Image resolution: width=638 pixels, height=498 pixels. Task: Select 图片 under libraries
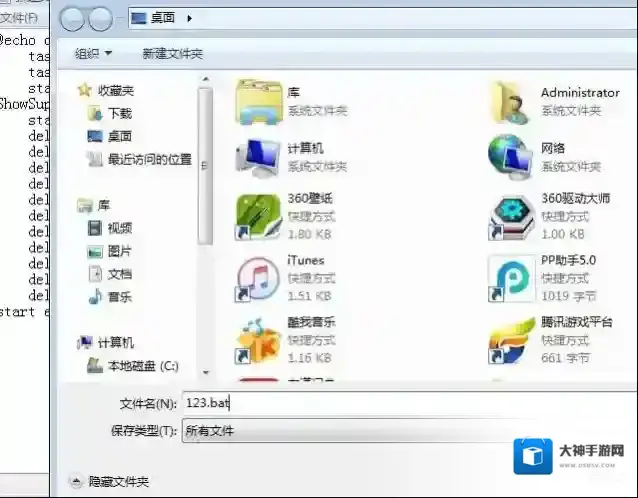(x=120, y=251)
